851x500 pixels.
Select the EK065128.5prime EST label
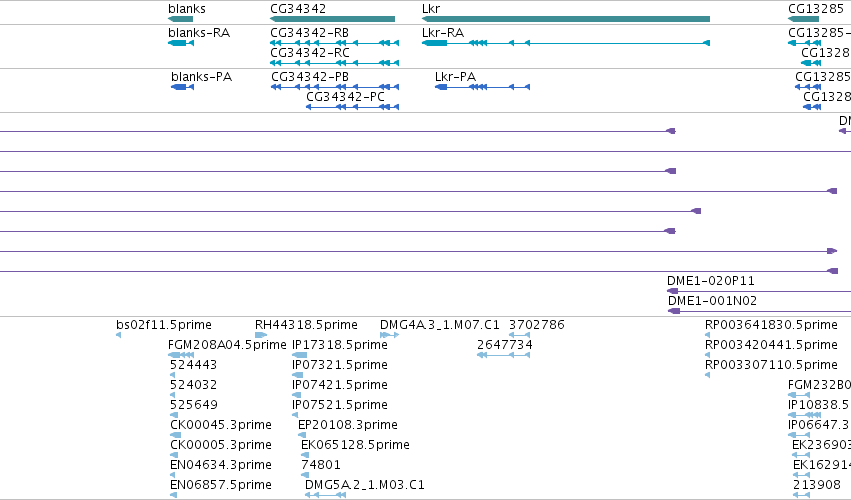(355, 445)
